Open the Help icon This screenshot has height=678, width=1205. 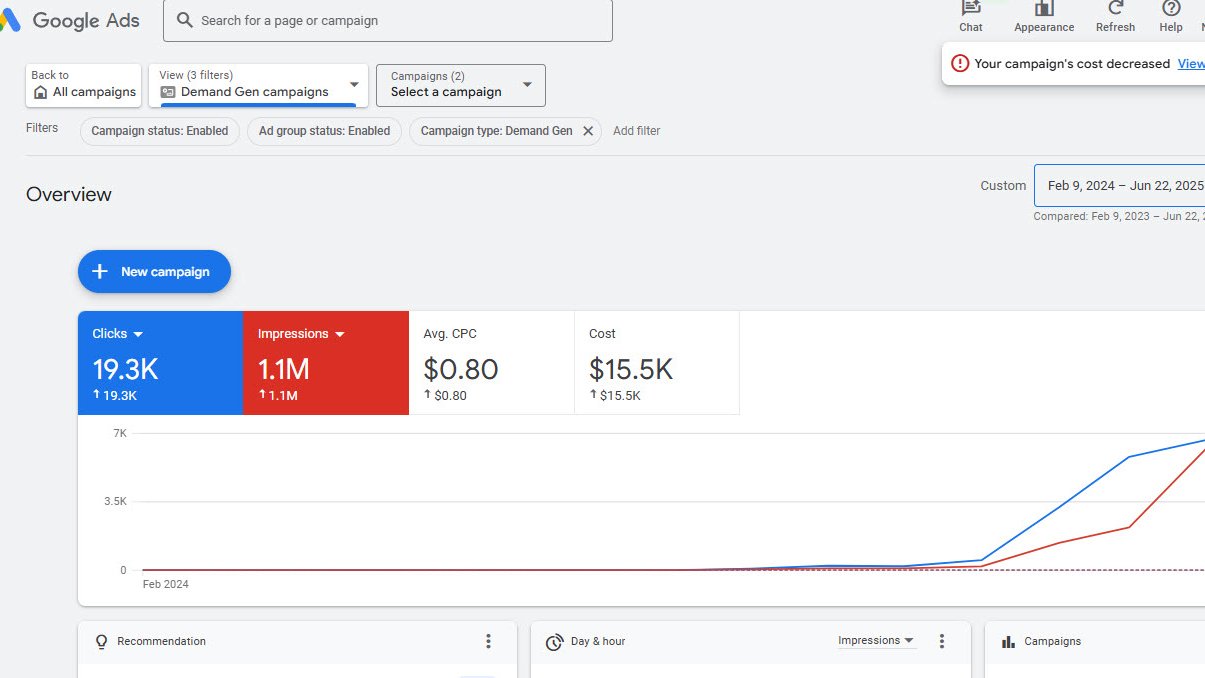(x=1171, y=8)
